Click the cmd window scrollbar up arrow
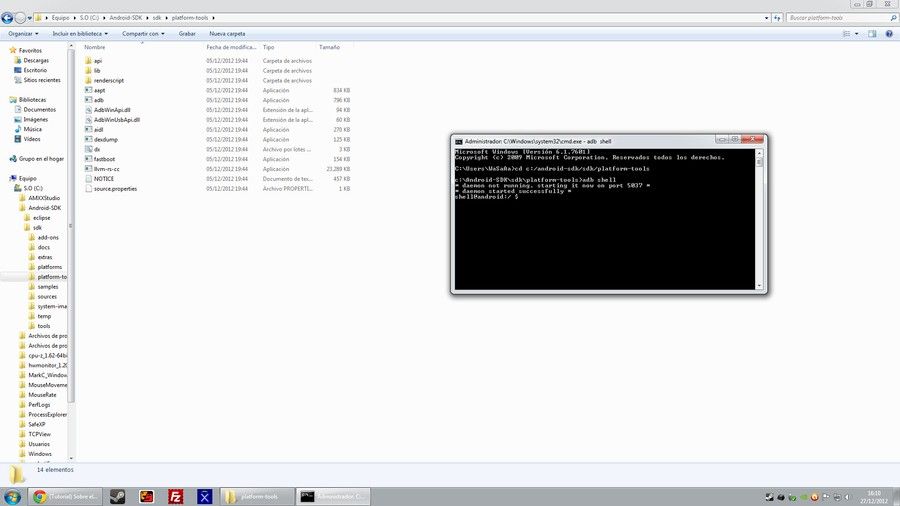This screenshot has height=506, width=900. [x=759, y=153]
